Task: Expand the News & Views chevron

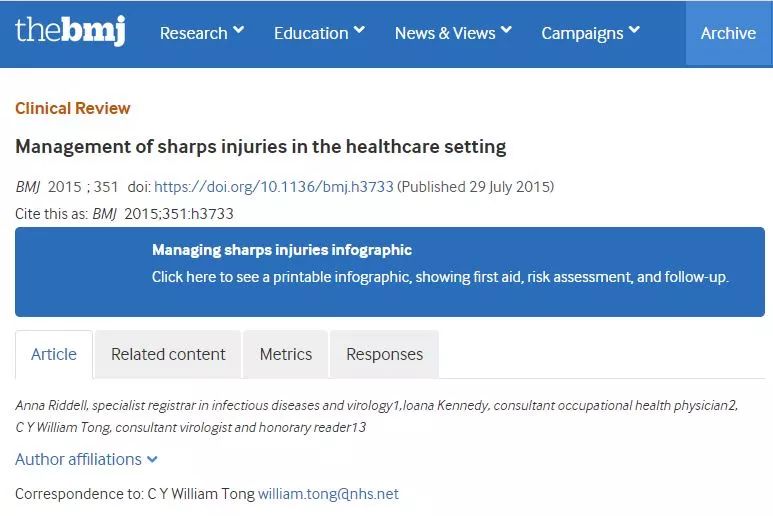Action: pos(506,31)
